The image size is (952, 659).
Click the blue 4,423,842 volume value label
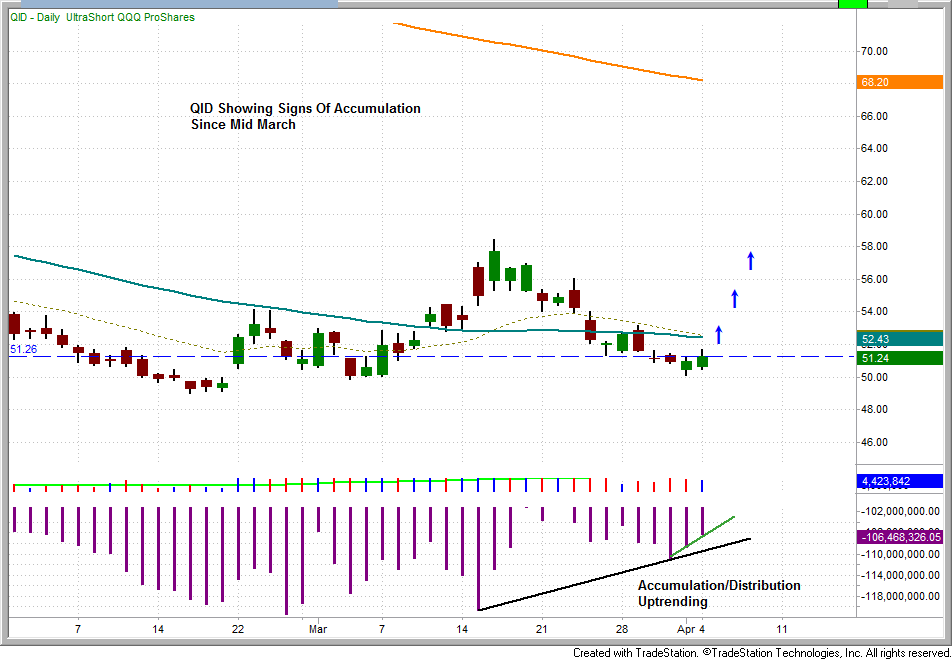pos(899,481)
